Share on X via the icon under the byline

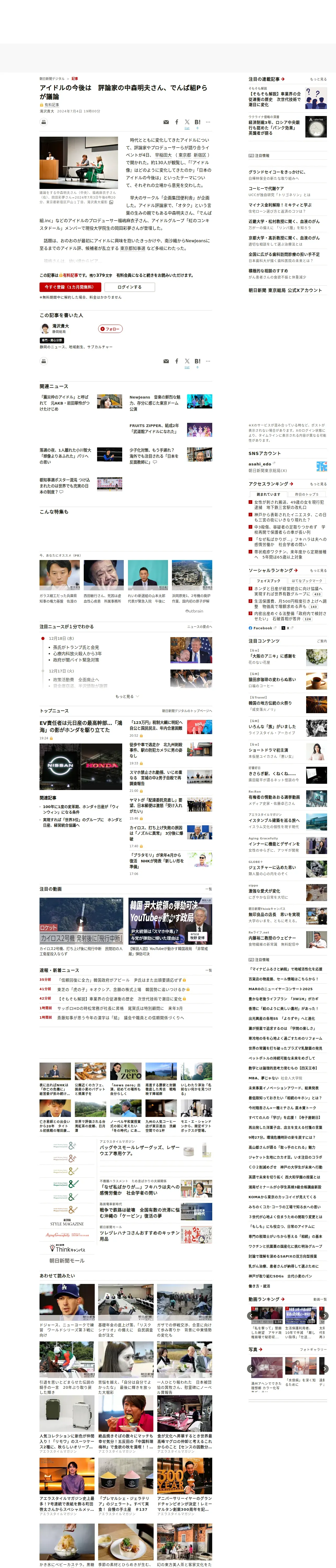coord(187,122)
